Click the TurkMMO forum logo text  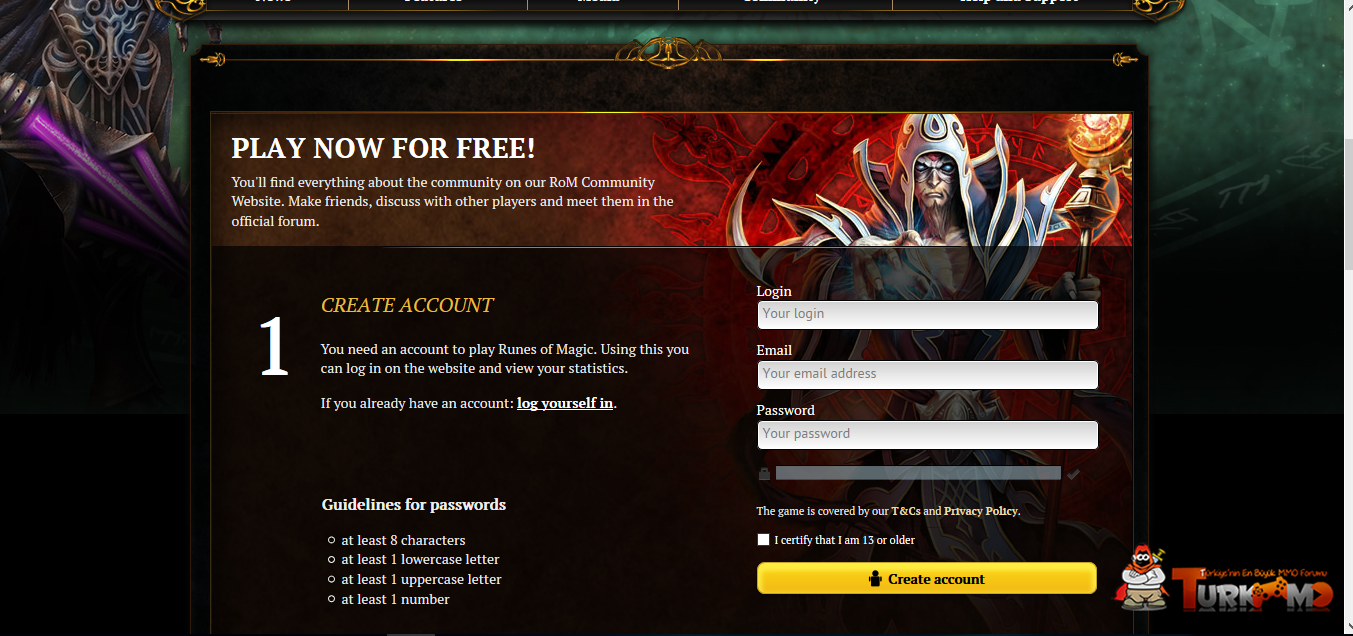[1252, 589]
